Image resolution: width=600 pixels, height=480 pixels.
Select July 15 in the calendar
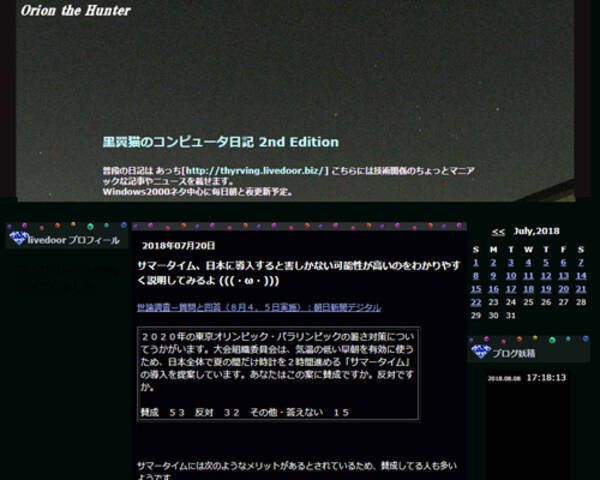(476, 289)
